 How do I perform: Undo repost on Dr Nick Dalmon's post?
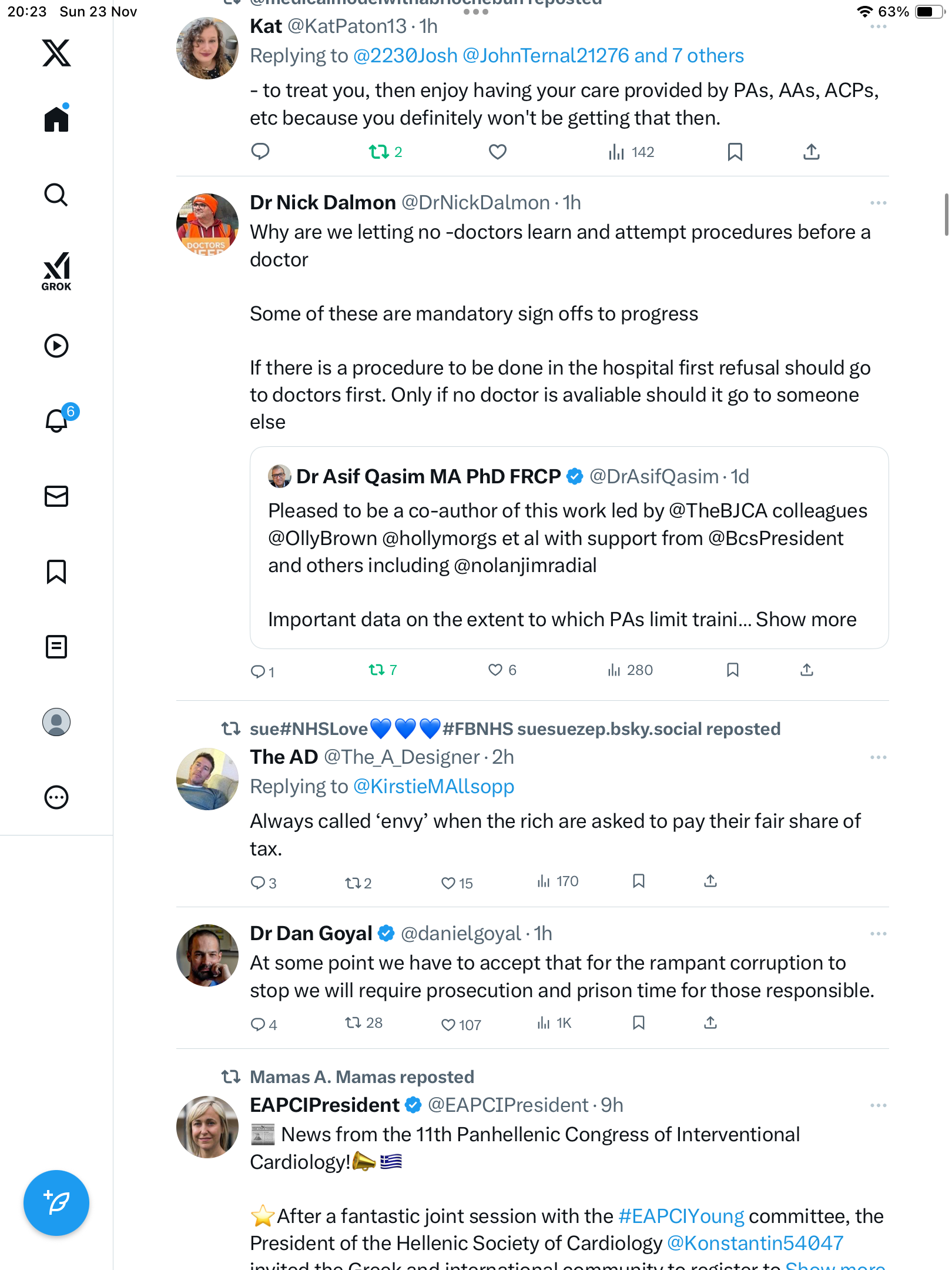pos(377,670)
